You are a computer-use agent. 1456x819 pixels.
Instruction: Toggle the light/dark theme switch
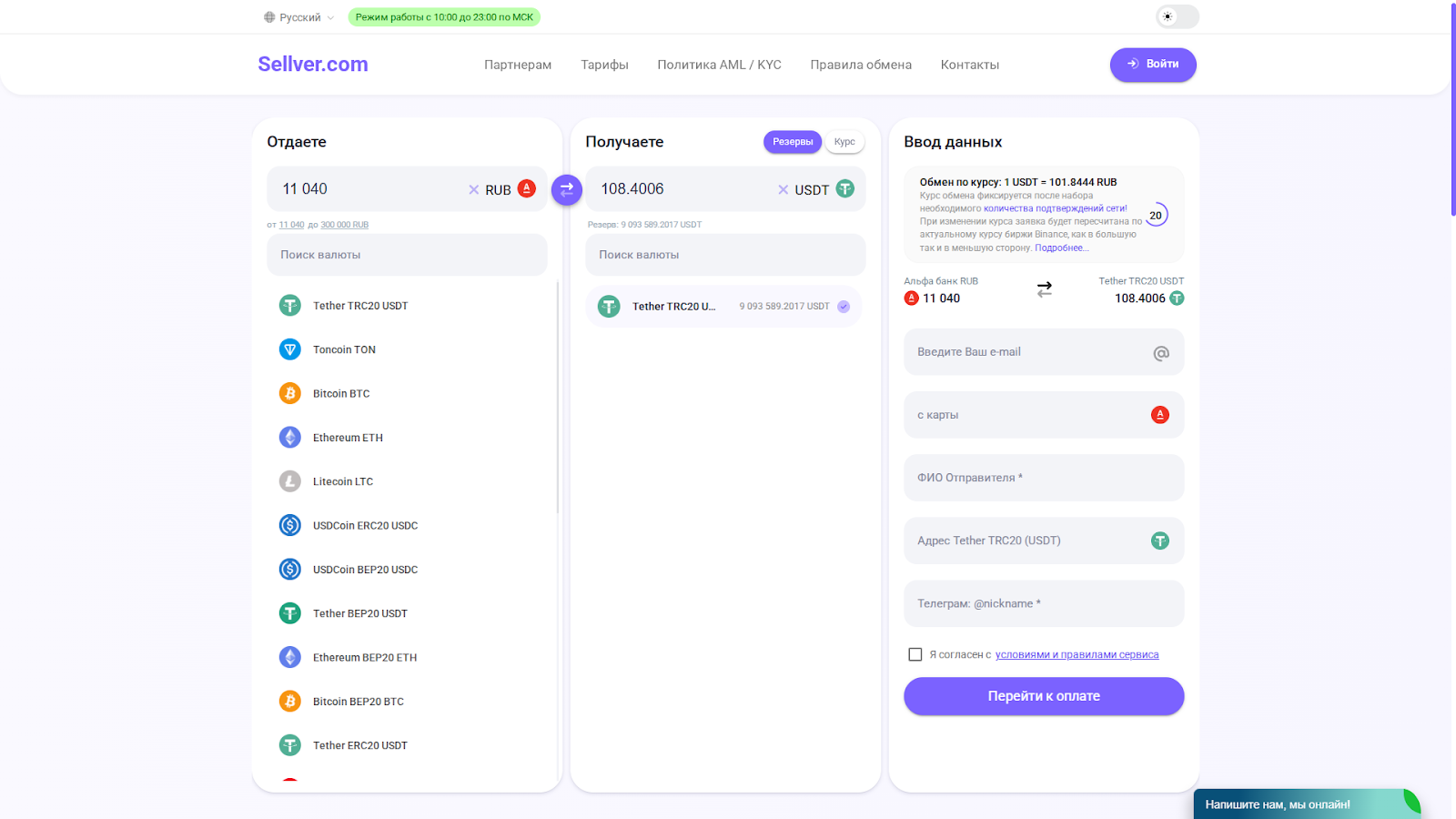1177,16
